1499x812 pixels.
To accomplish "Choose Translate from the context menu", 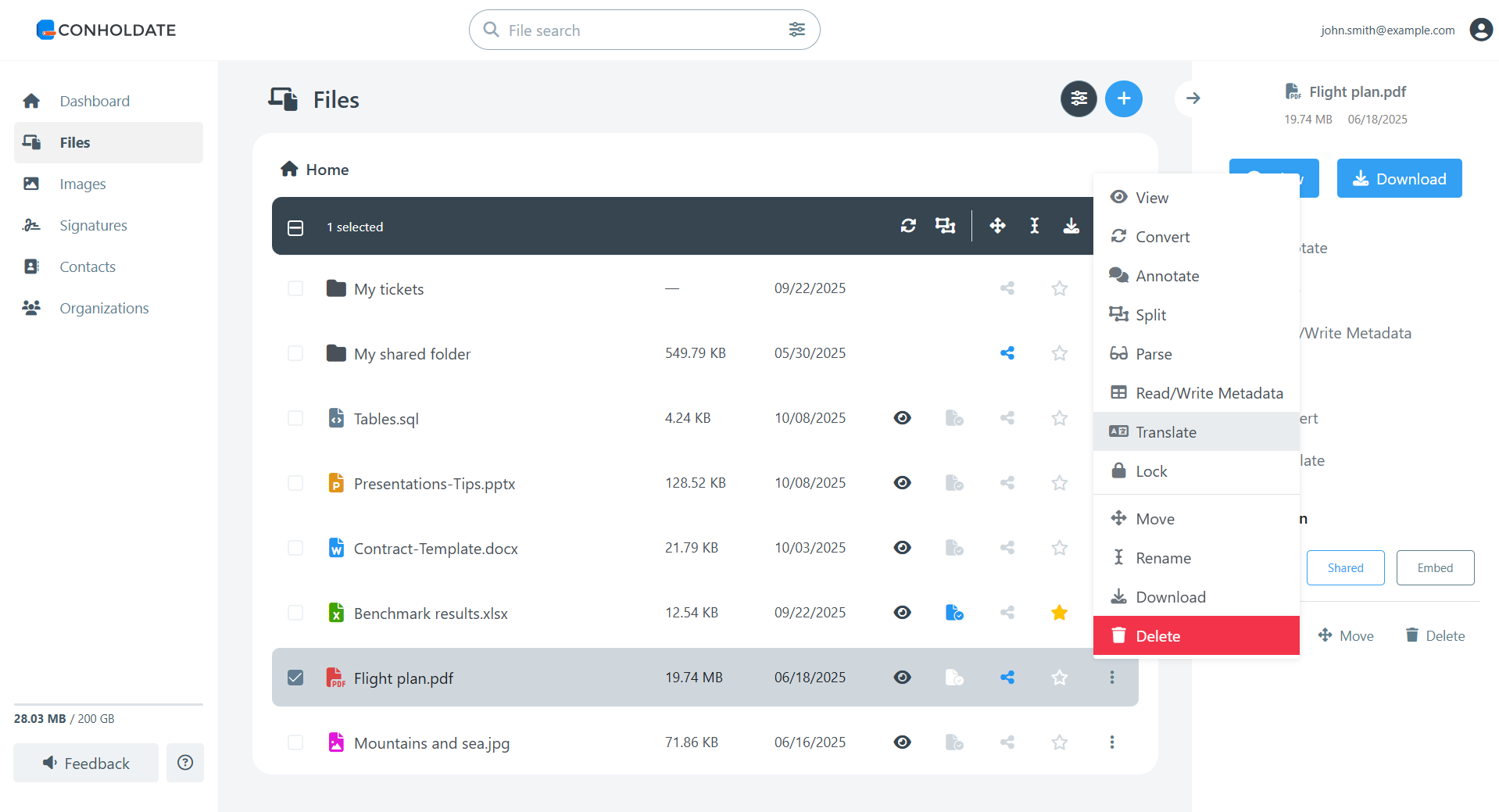I will [x=1165, y=432].
